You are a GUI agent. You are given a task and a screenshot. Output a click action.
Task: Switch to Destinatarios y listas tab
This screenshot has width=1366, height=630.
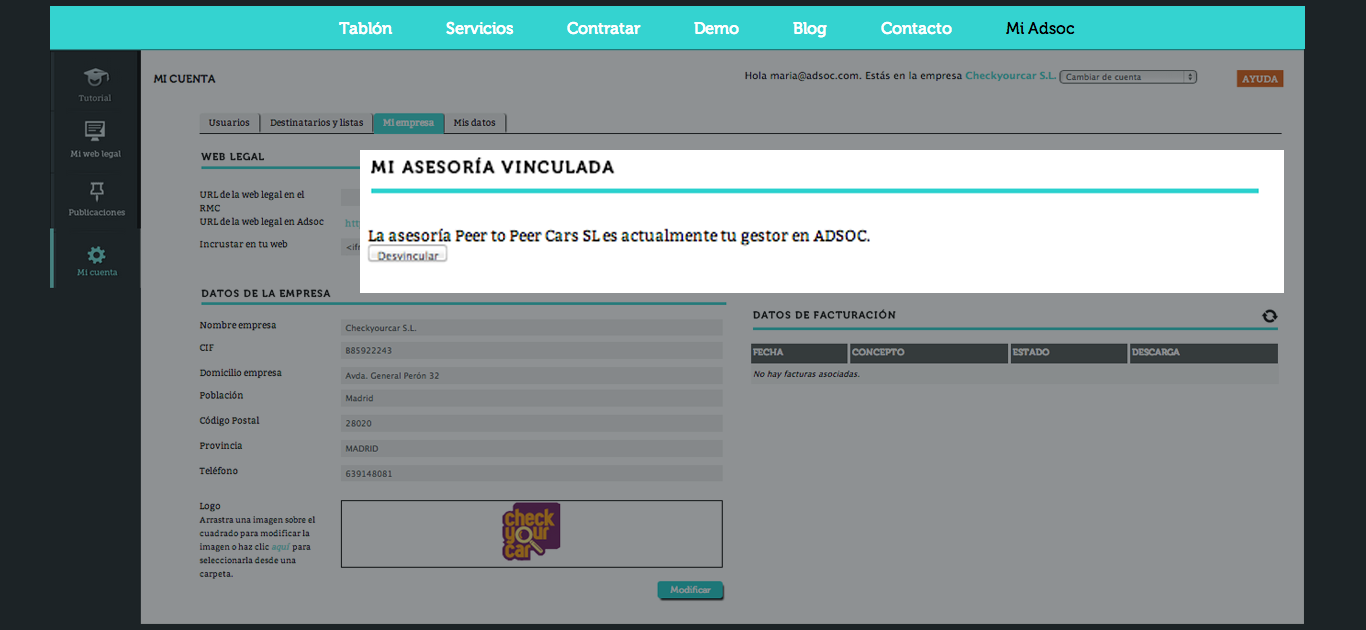click(316, 123)
